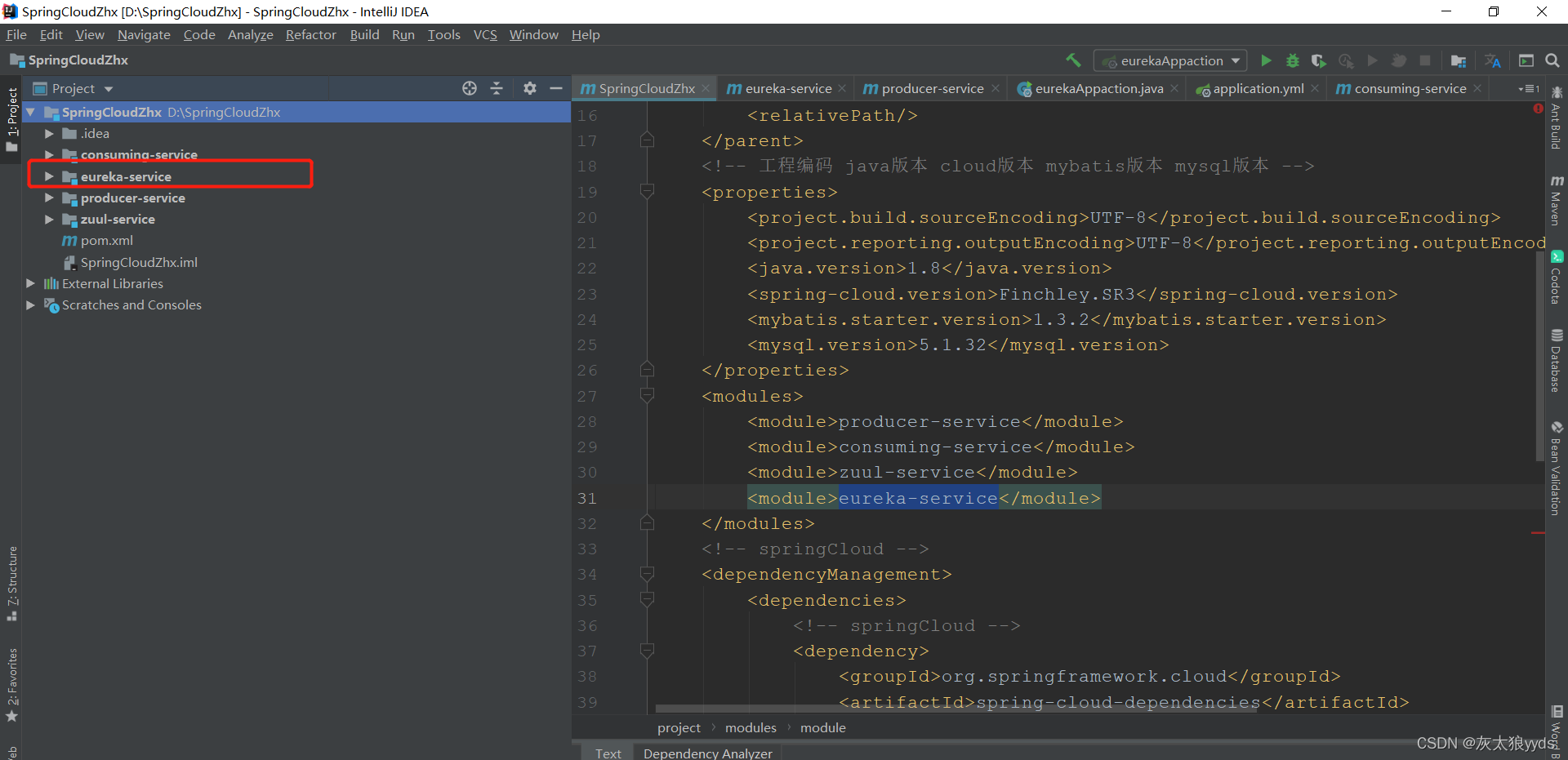Select the Text bottom tab
Image resolution: width=1568 pixels, height=760 pixels.
click(x=608, y=753)
